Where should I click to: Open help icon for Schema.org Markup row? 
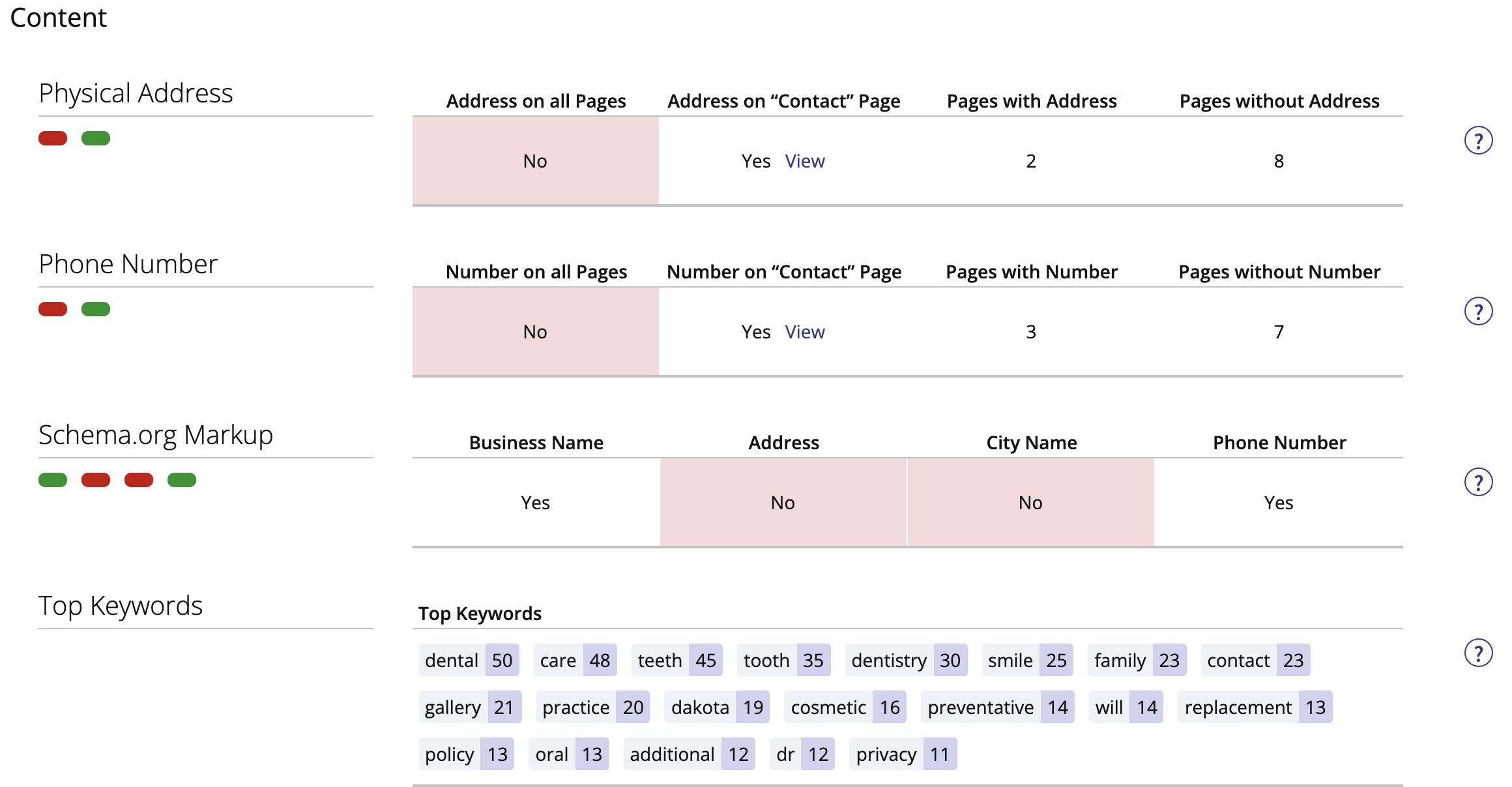1478,482
